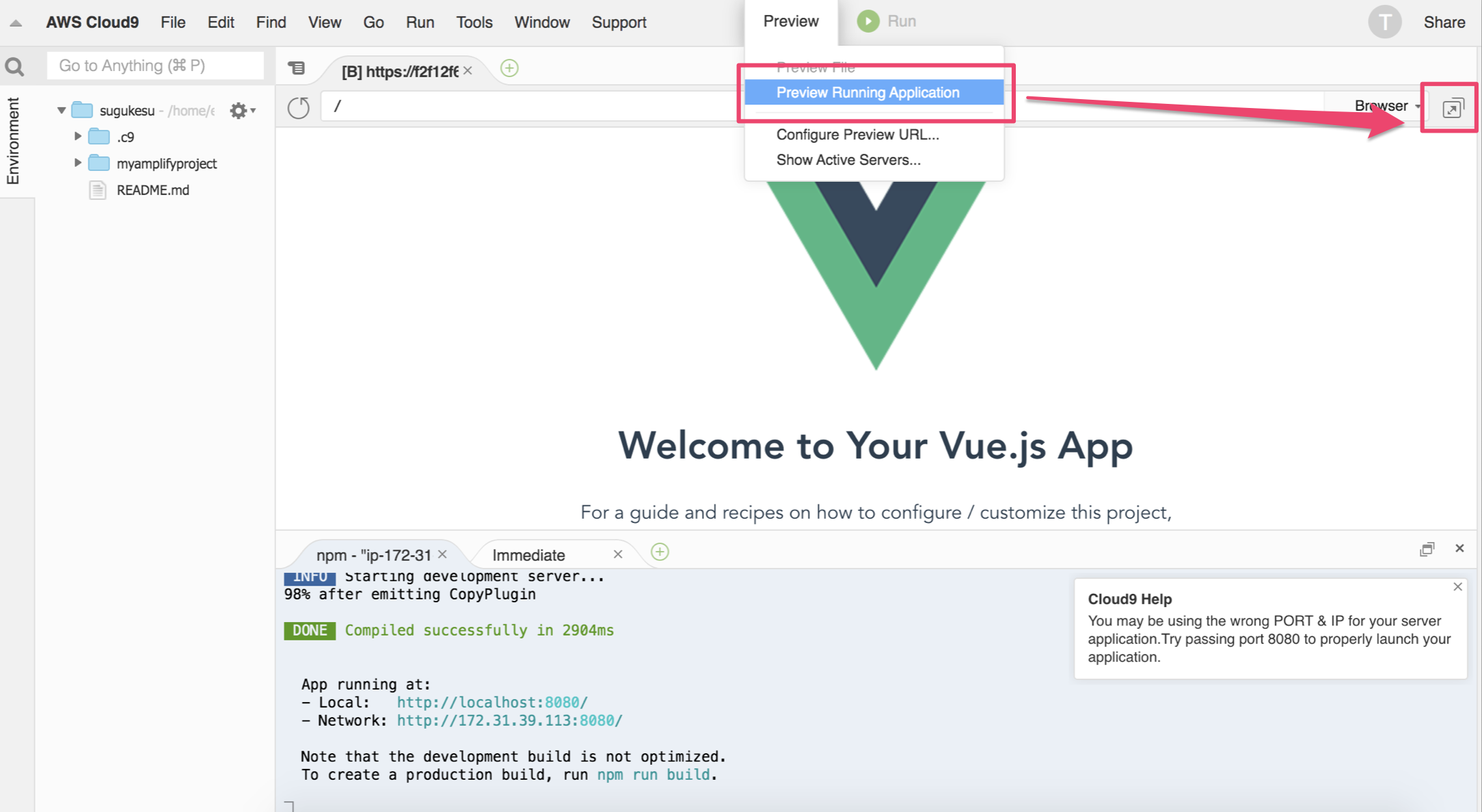Click the DONE badge in terminal
Screen dimensions: 1482x812
click(x=310, y=630)
